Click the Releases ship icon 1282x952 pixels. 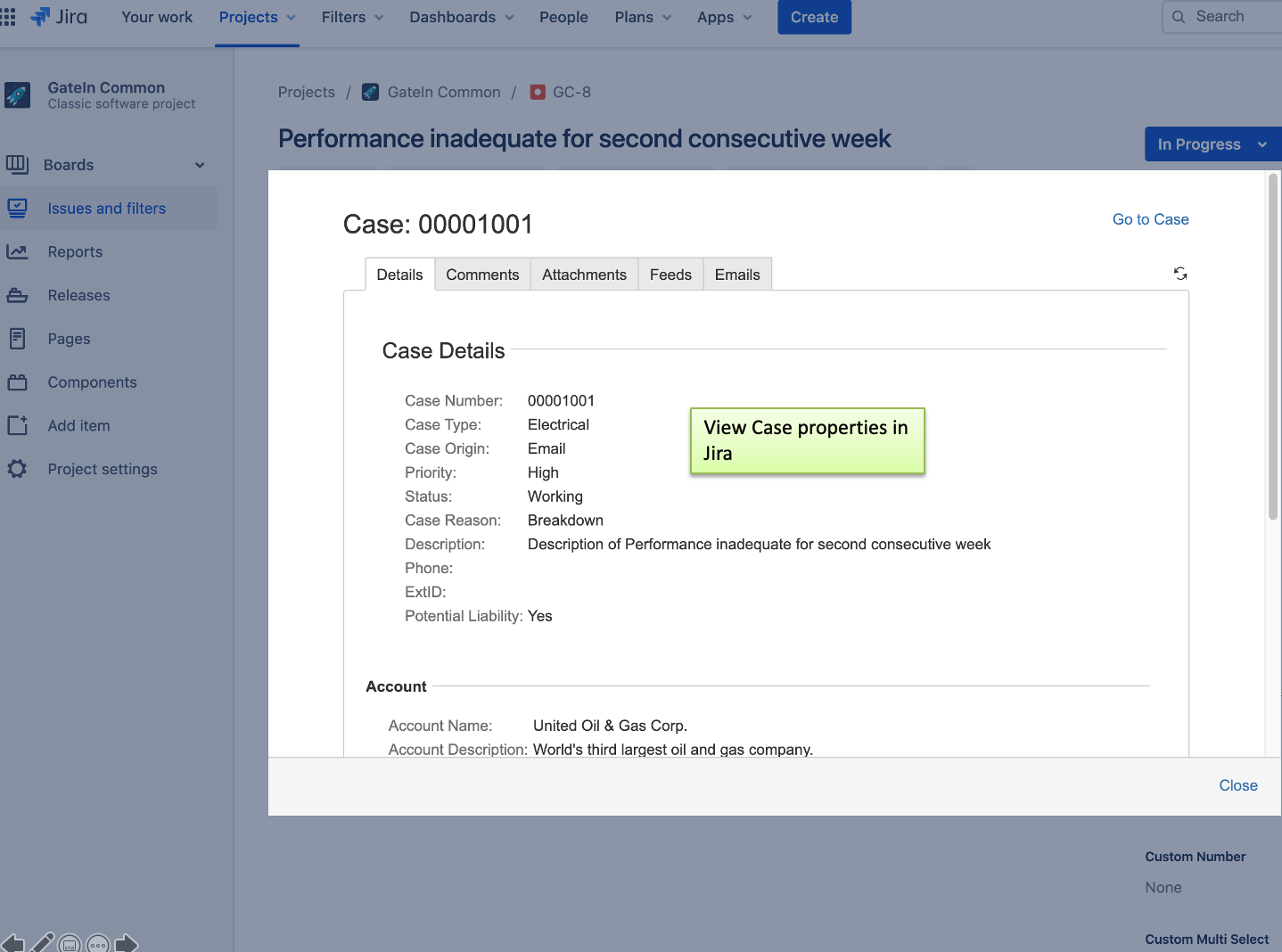coord(17,295)
